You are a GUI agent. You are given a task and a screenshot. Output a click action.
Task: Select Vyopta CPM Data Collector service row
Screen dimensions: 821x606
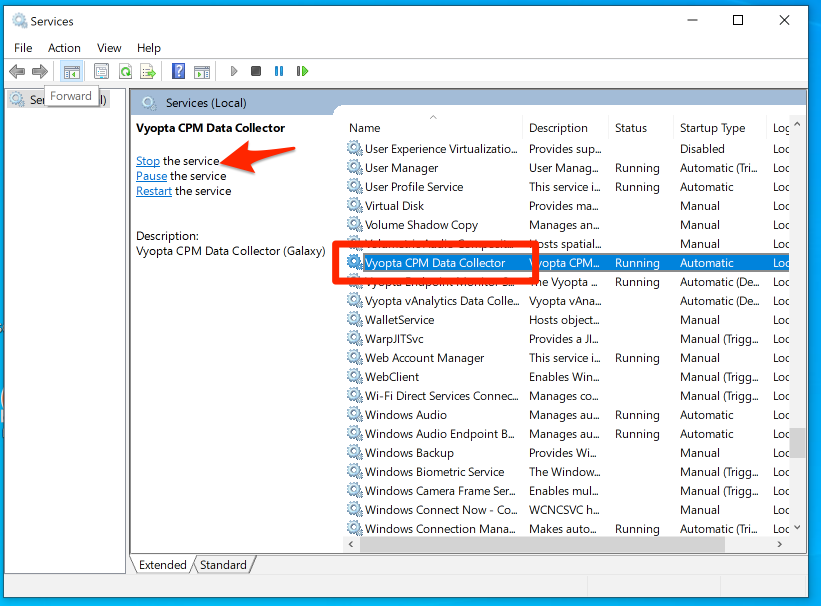coord(568,263)
